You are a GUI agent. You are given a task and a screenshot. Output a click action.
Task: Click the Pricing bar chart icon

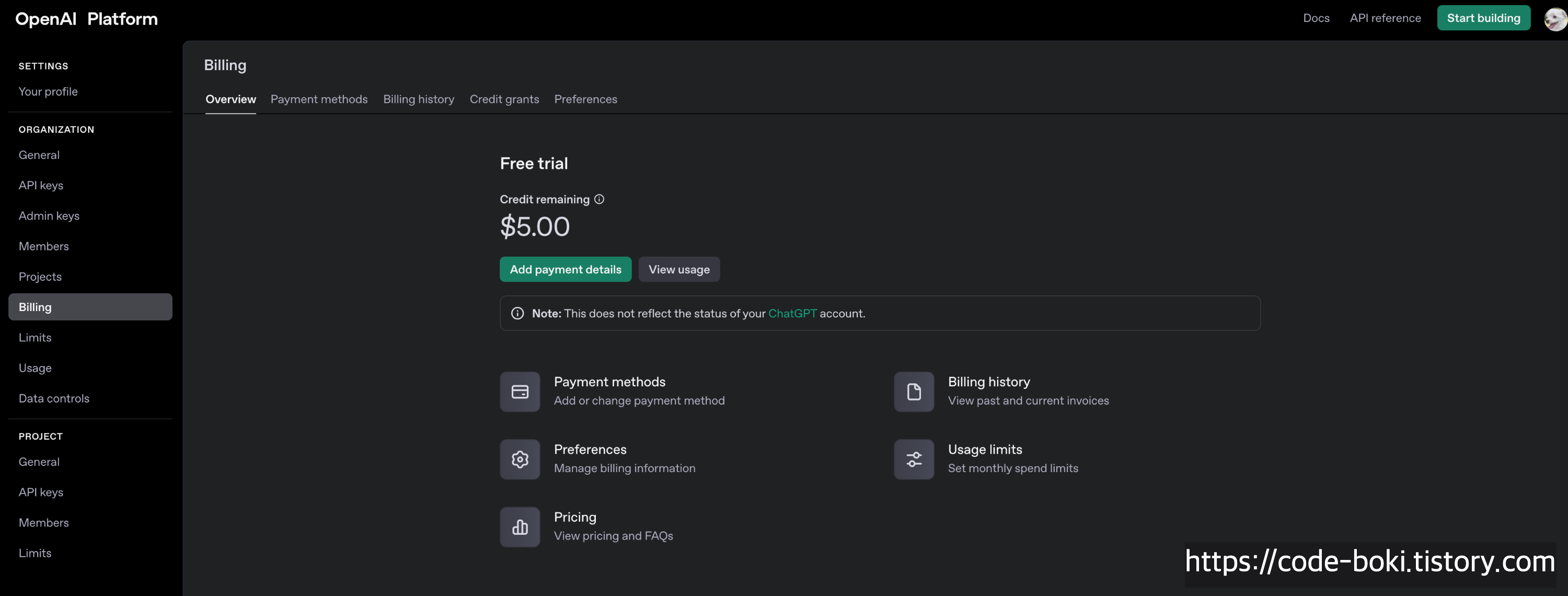(x=519, y=526)
